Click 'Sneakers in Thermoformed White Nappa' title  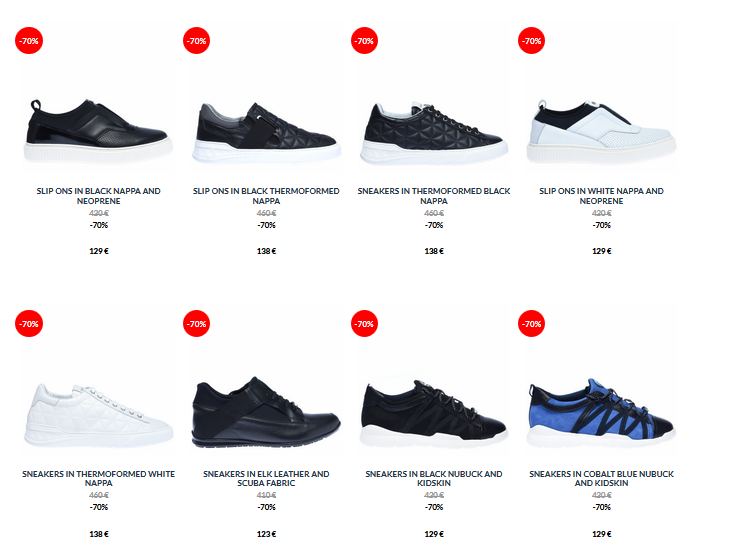click(98, 478)
